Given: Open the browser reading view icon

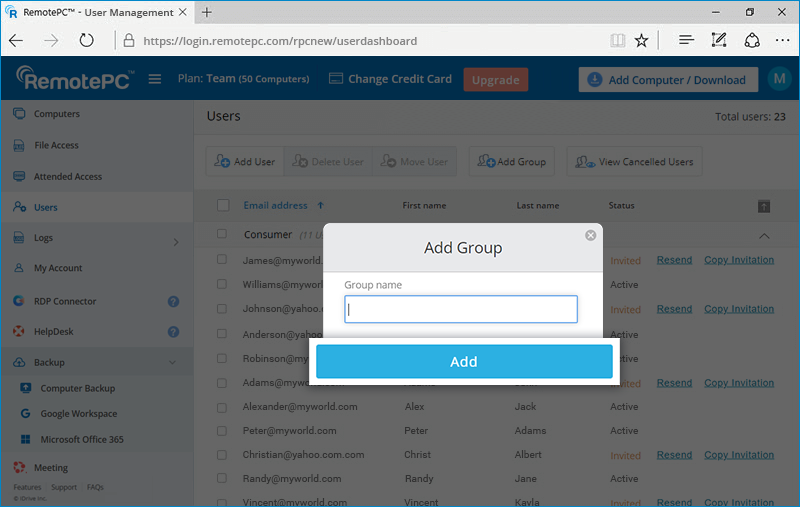Looking at the screenshot, I should 618,41.
